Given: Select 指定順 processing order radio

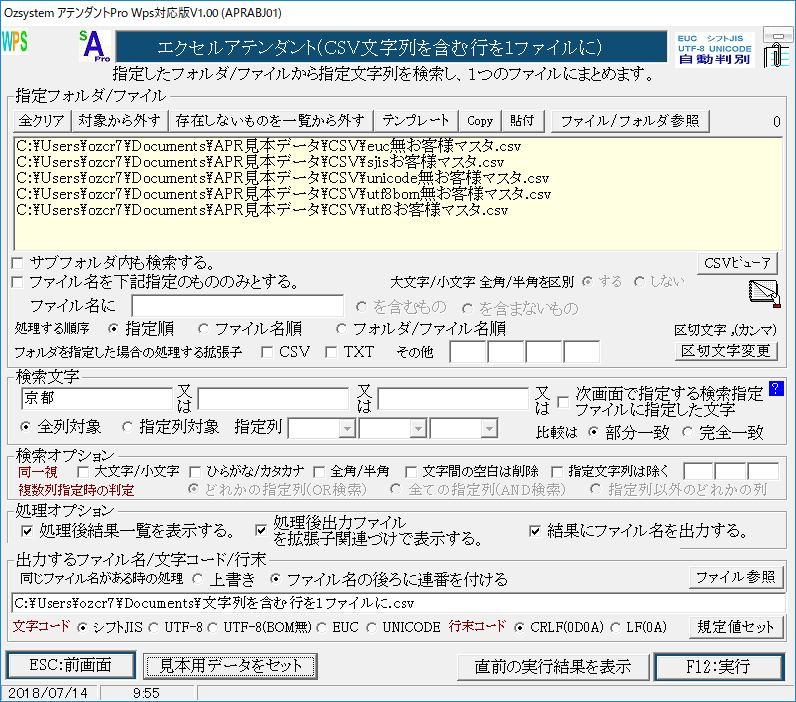Looking at the screenshot, I should pos(114,329).
